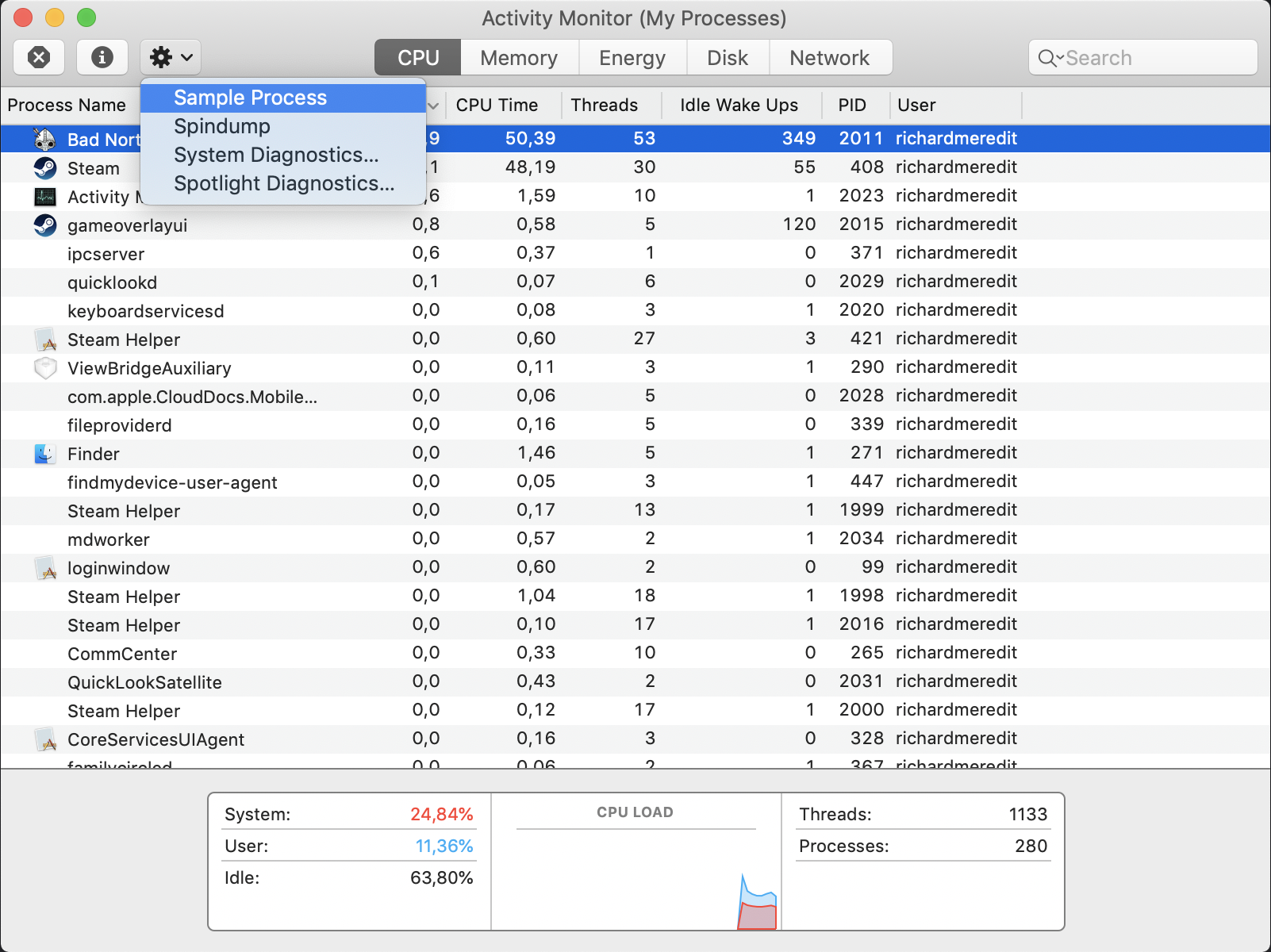1271x952 pixels.
Task: Click the User 11,36% value
Action: pyautogui.click(x=444, y=846)
